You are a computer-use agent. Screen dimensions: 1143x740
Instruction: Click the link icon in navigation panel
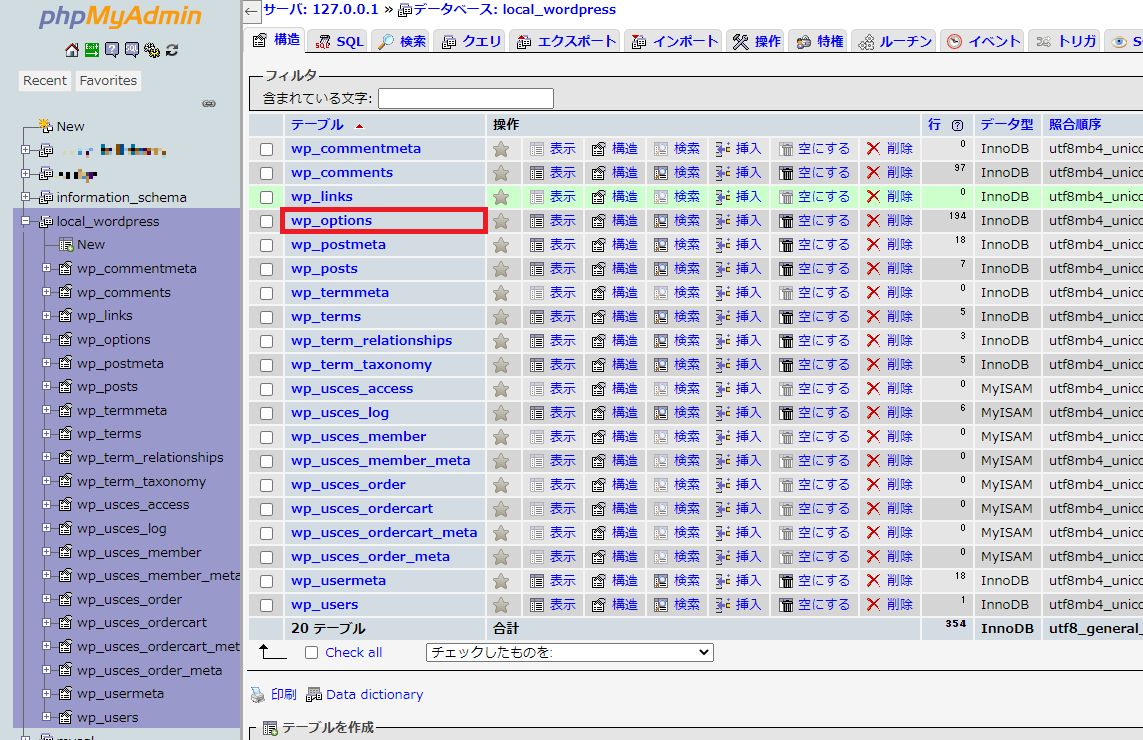point(209,103)
